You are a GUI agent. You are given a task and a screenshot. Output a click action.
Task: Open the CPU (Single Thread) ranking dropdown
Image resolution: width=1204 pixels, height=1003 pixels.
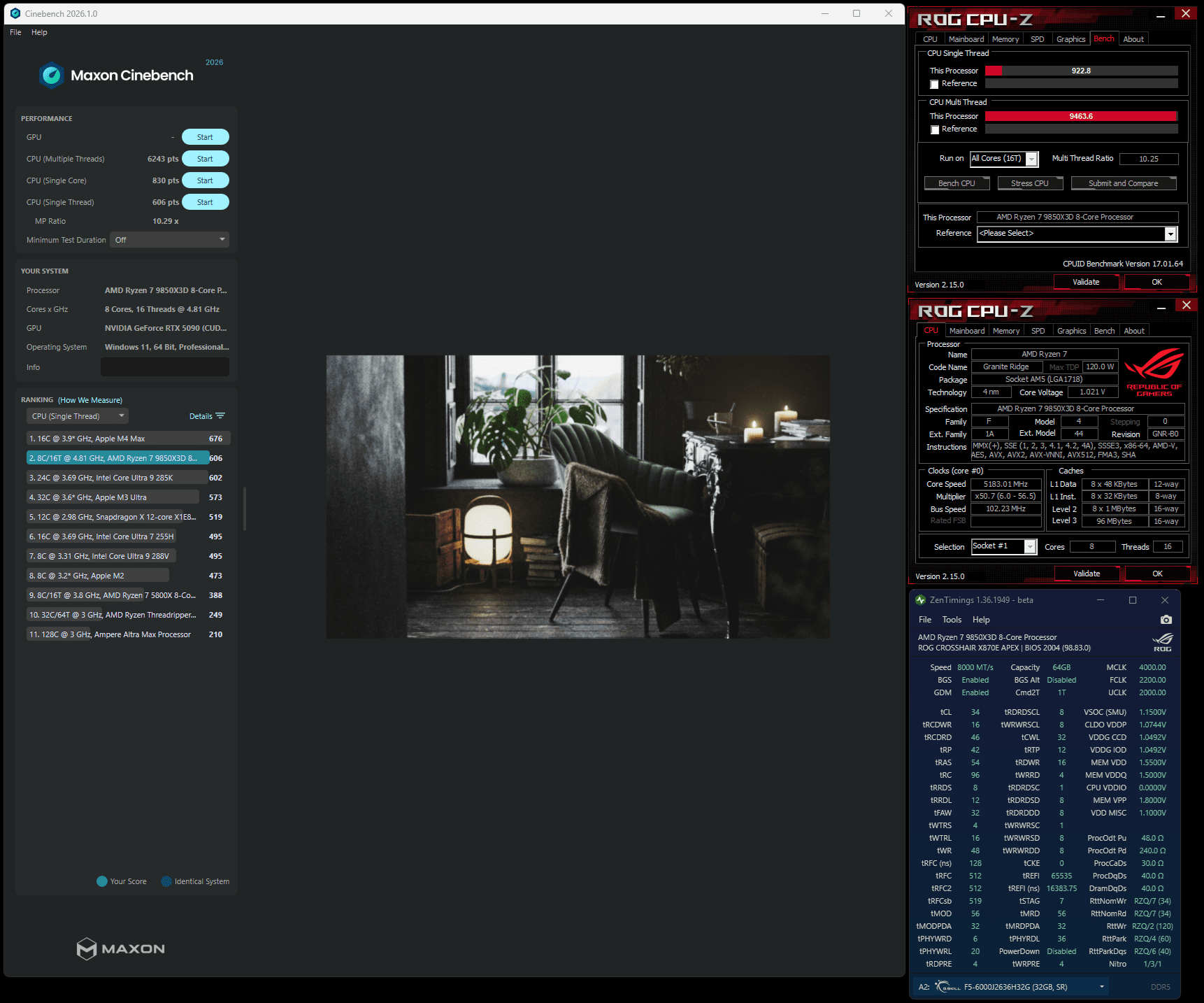point(78,416)
